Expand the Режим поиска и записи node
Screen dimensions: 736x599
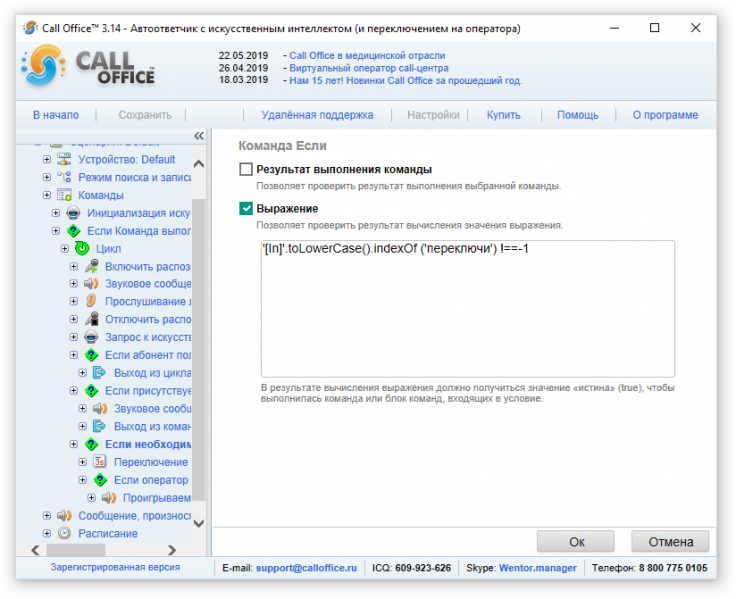[x=47, y=177]
